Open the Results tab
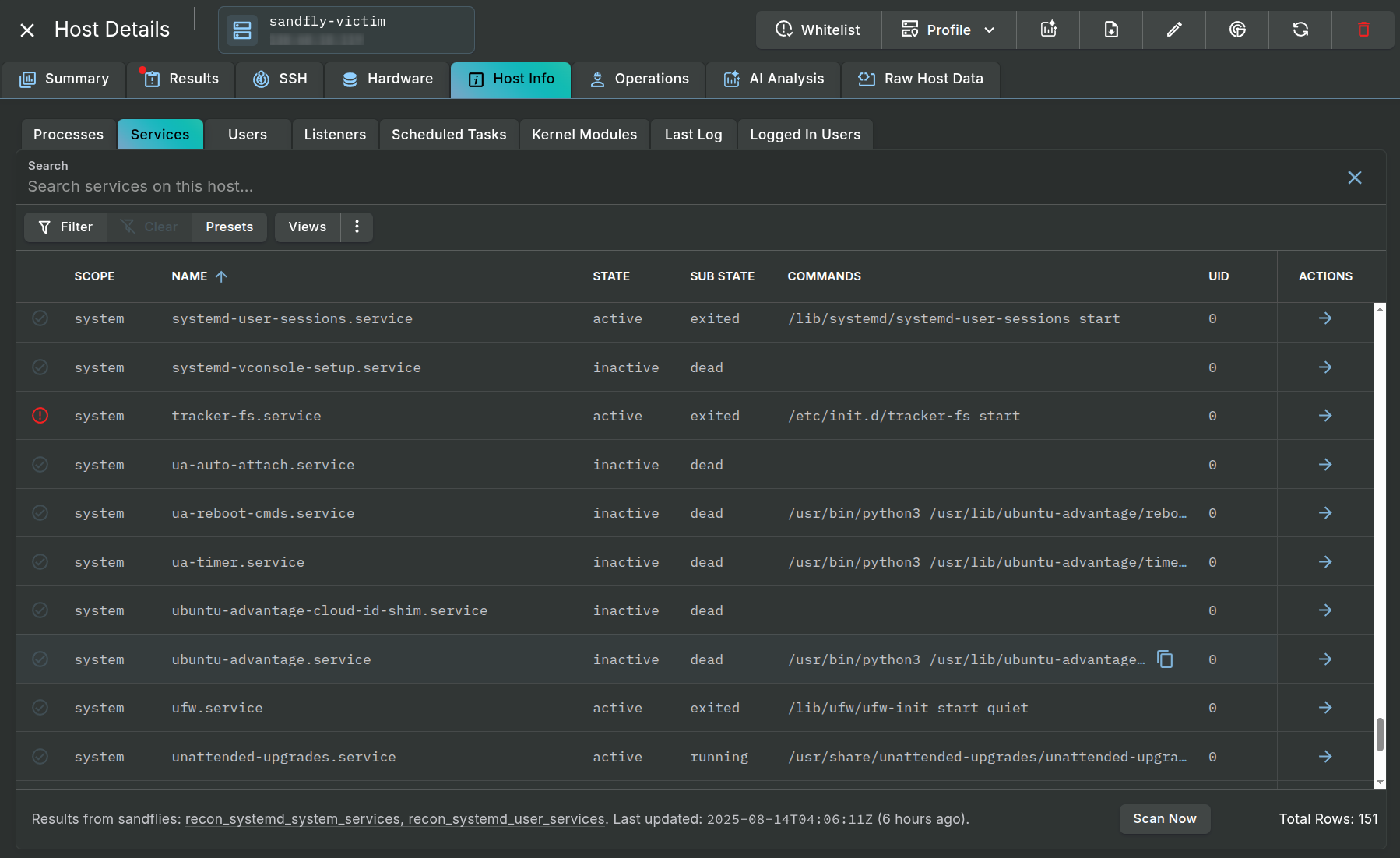 coord(181,79)
